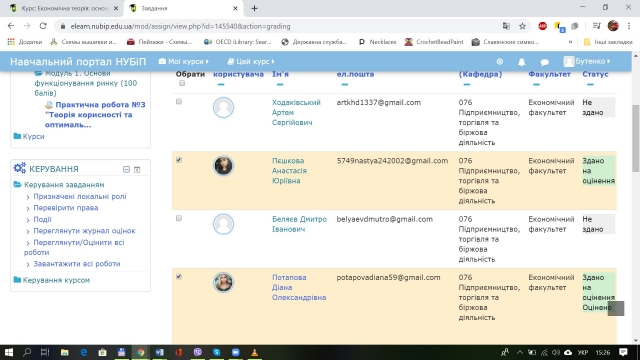Viewport: 640px width, 360px height.
Task: Expand the Цей курс dropdown menu
Action: pyautogui.click(x=251, y=62)
